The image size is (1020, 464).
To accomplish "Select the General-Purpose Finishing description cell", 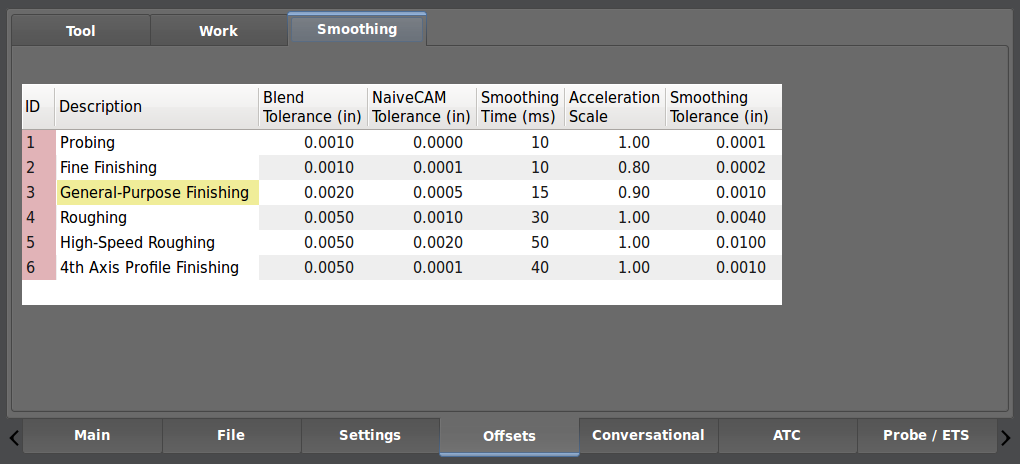I will coord(155,192).
